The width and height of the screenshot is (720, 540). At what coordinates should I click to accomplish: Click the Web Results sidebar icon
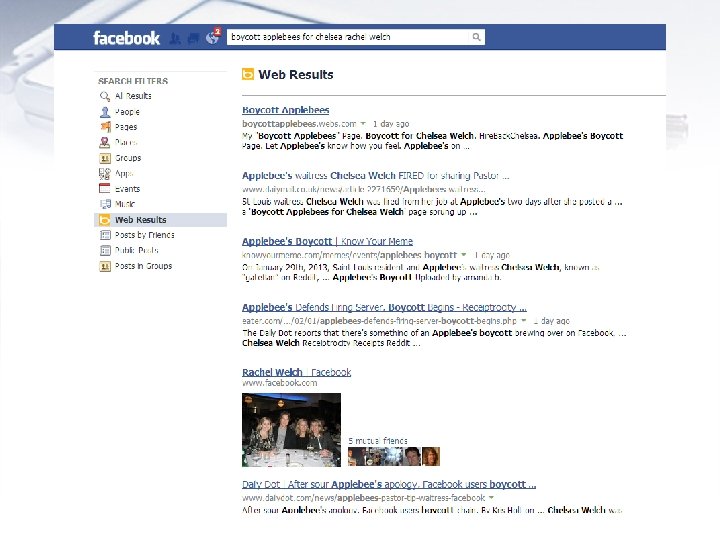click(x=105, y=220)
